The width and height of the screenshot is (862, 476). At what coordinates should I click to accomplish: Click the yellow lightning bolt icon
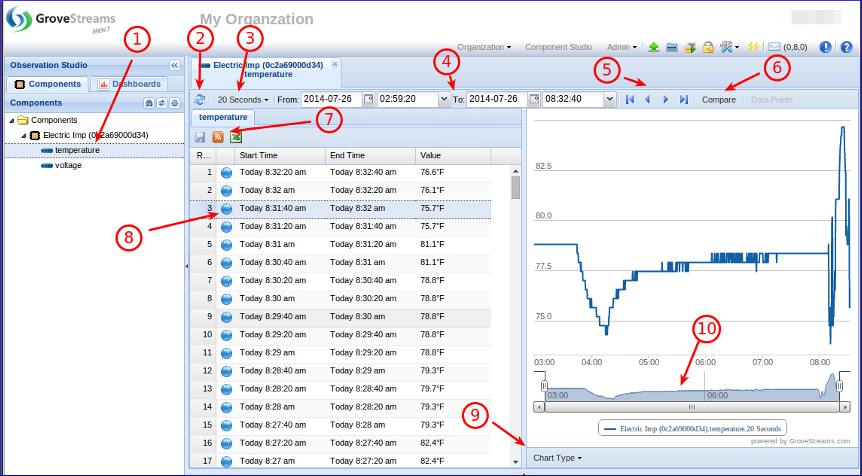point(753,47)
